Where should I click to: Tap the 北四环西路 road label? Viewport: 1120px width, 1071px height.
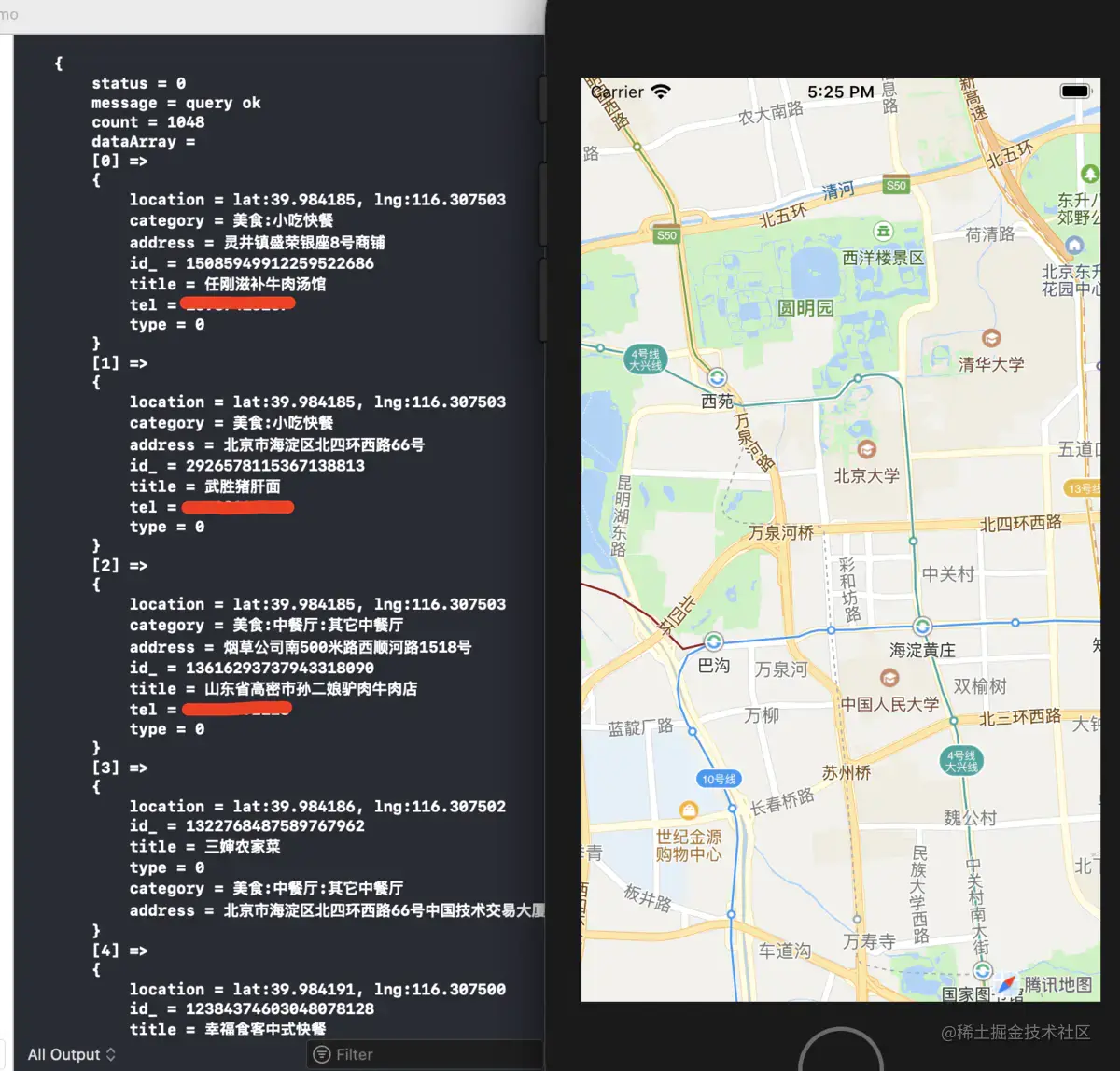click(1020, 524)
